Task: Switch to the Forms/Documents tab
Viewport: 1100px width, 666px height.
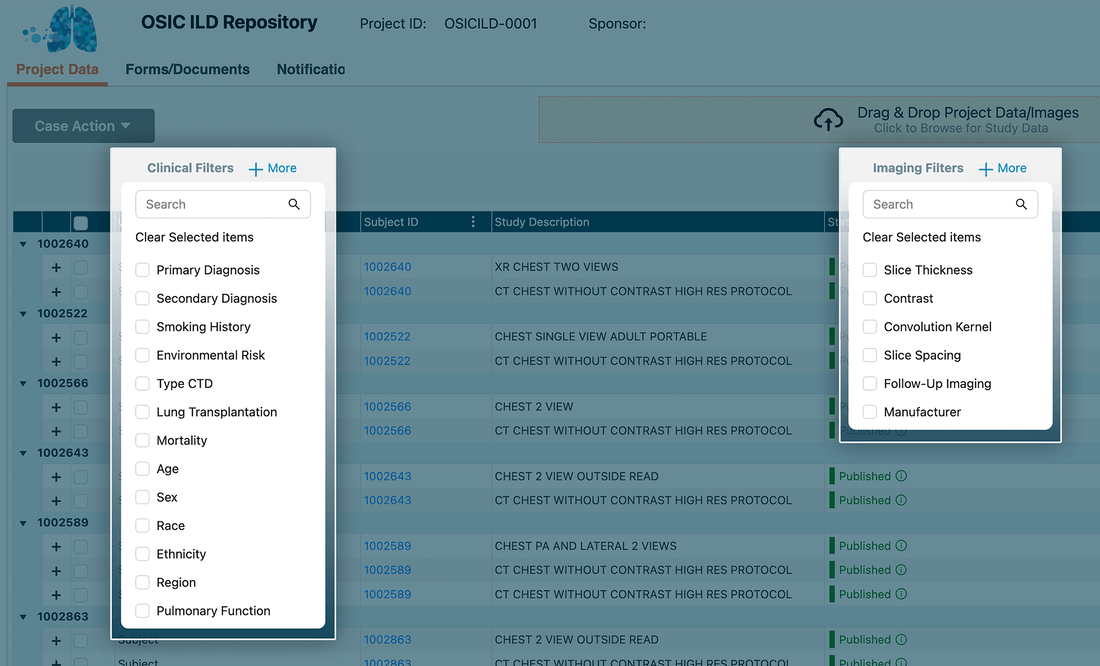Action: coord(187,70)
